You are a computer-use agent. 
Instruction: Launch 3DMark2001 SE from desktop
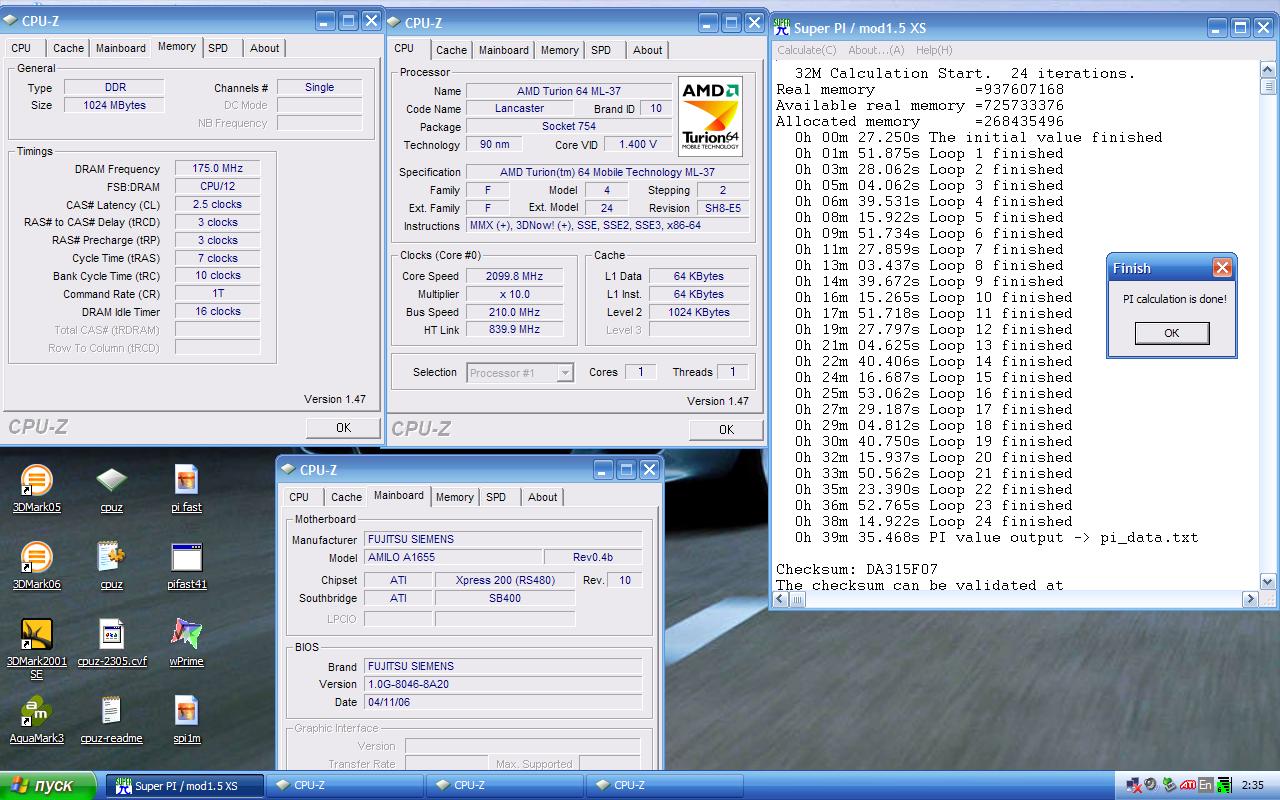(36, 648)
